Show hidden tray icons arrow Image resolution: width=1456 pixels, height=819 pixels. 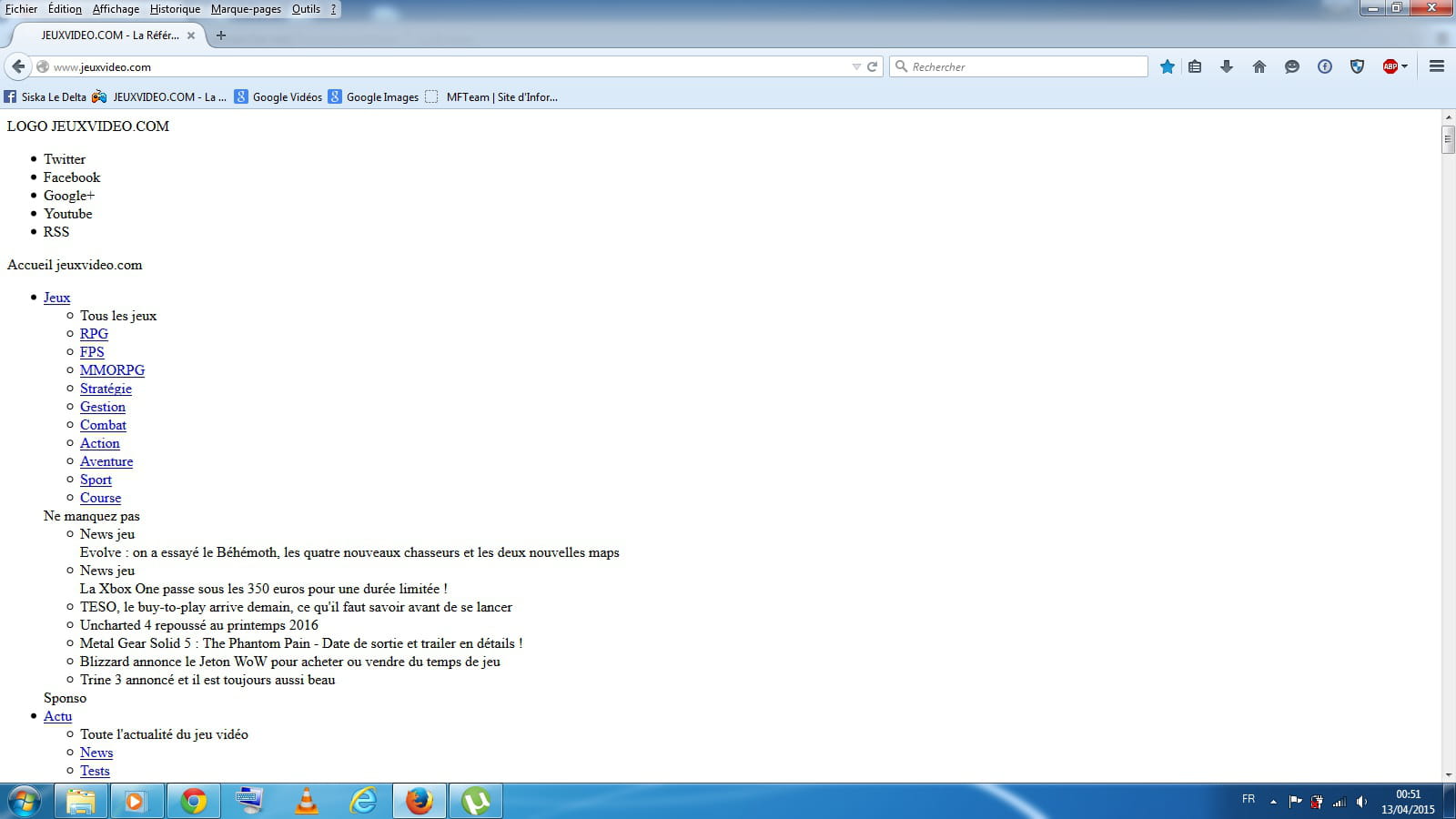(x=1273, y=802)
